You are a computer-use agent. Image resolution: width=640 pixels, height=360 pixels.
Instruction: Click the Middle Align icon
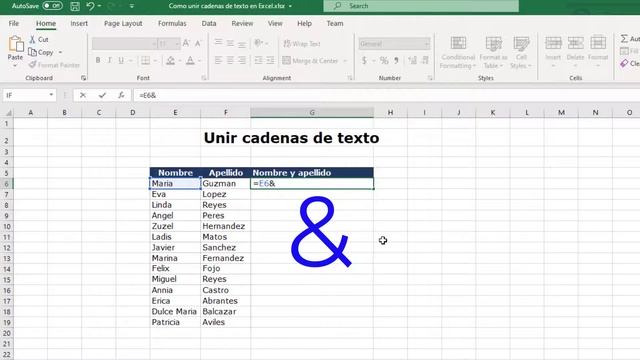click(x=230, y=42)
